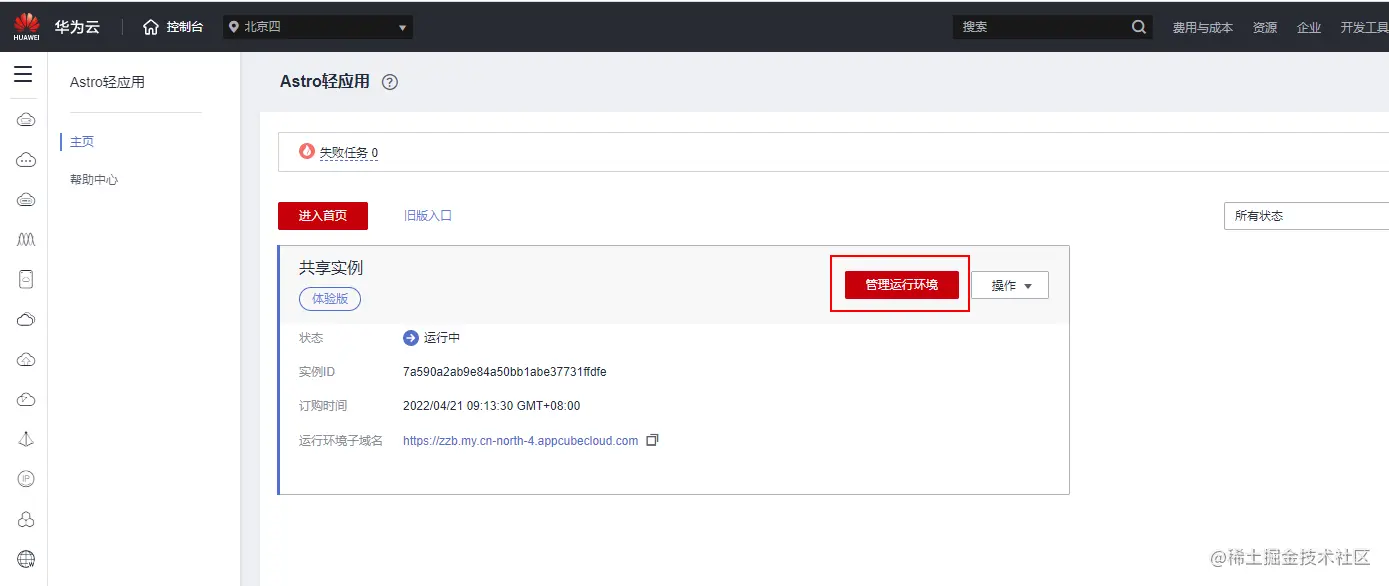Click the 进入首页 red button
This screenshot has height=586, width=1389.
pos(323,216)
